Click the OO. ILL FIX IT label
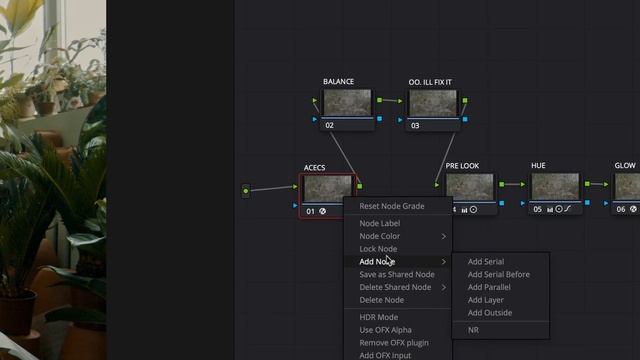The height and width of the screenshot is (360, 640). tap(430, 82)
